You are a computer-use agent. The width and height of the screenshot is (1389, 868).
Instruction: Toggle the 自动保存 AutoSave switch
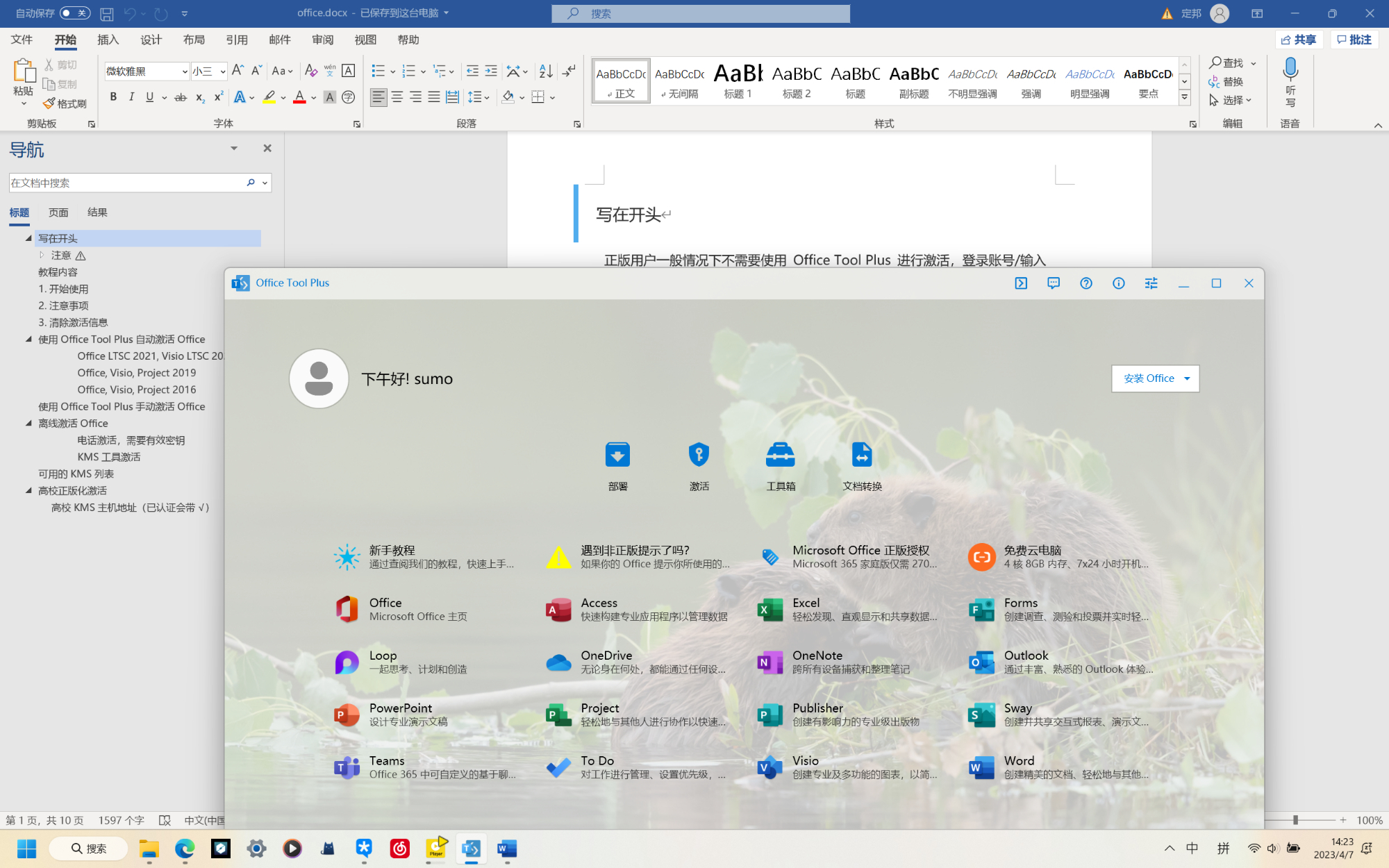(75, 13)
